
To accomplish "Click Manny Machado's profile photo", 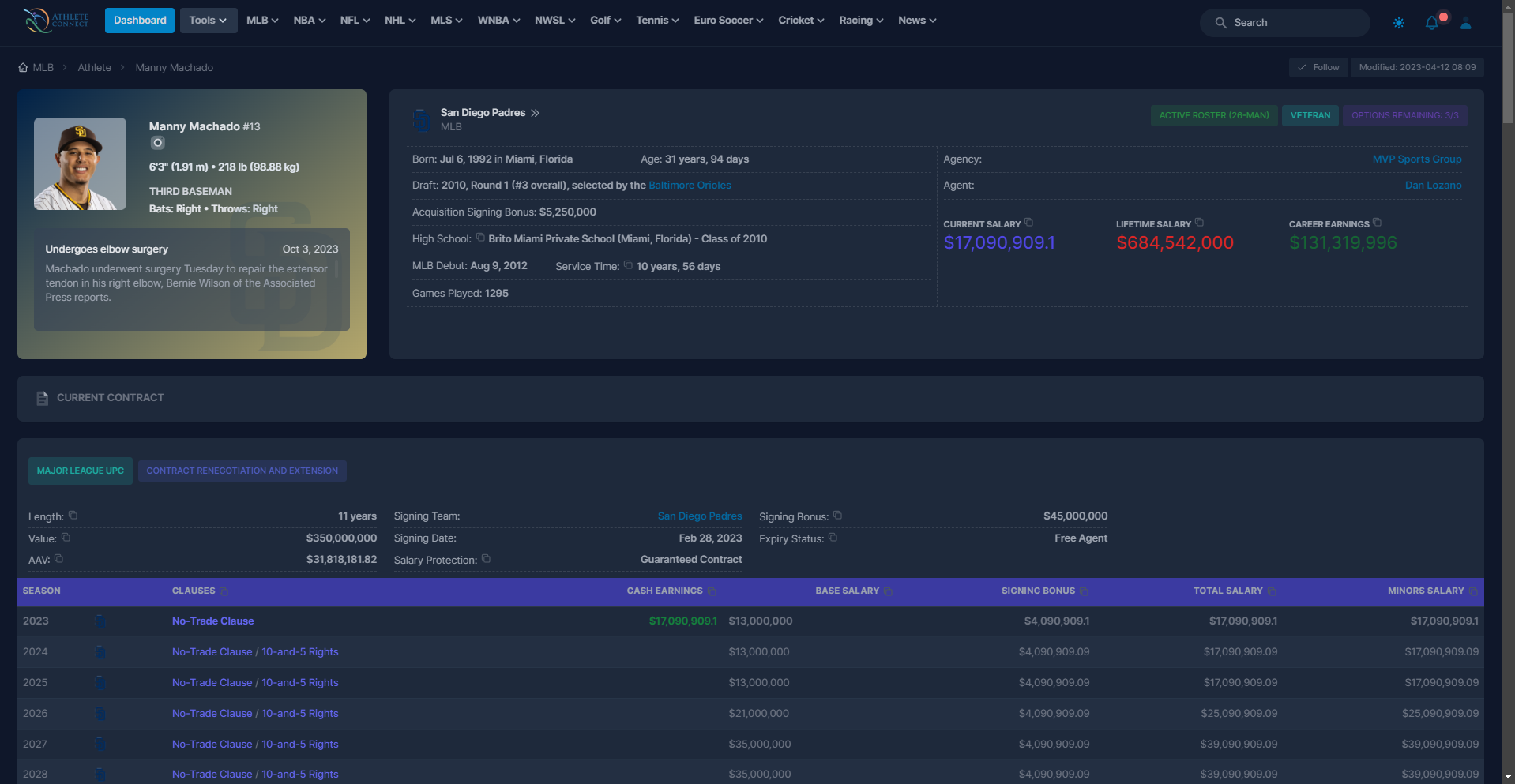I will coord(80,164).
